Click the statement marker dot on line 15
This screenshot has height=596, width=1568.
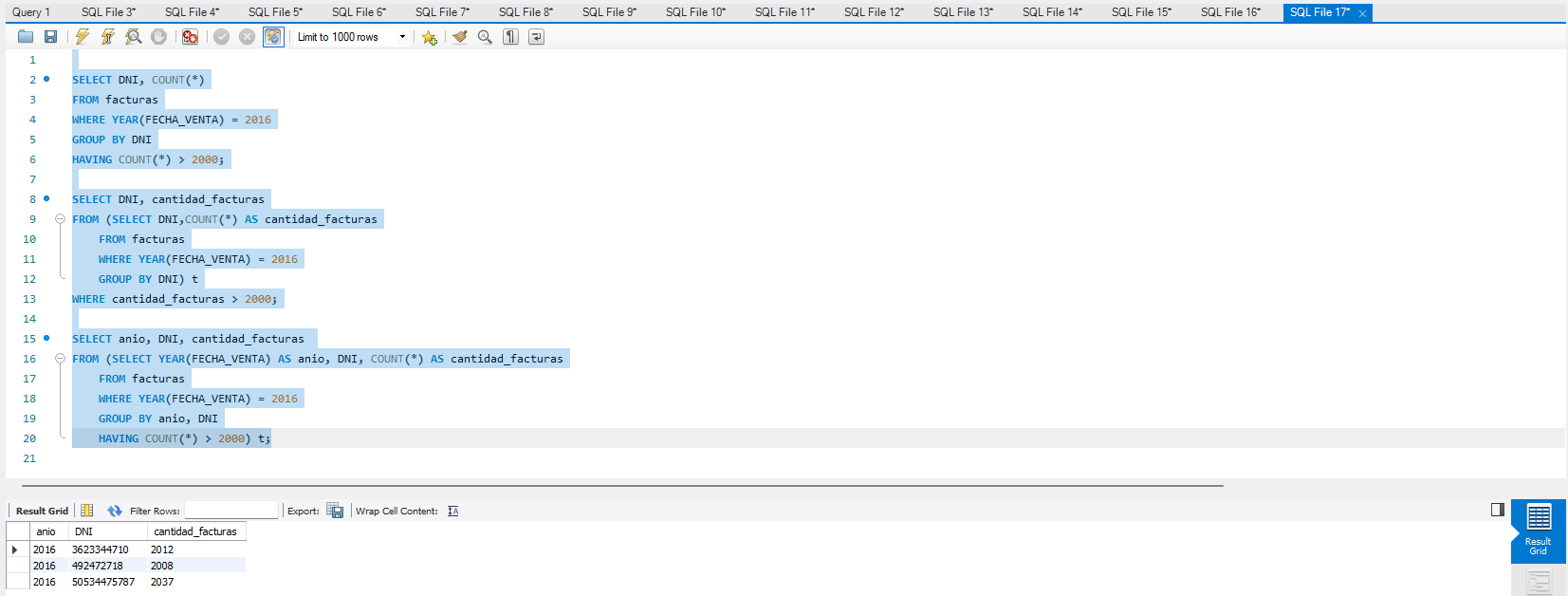point(46,338)
